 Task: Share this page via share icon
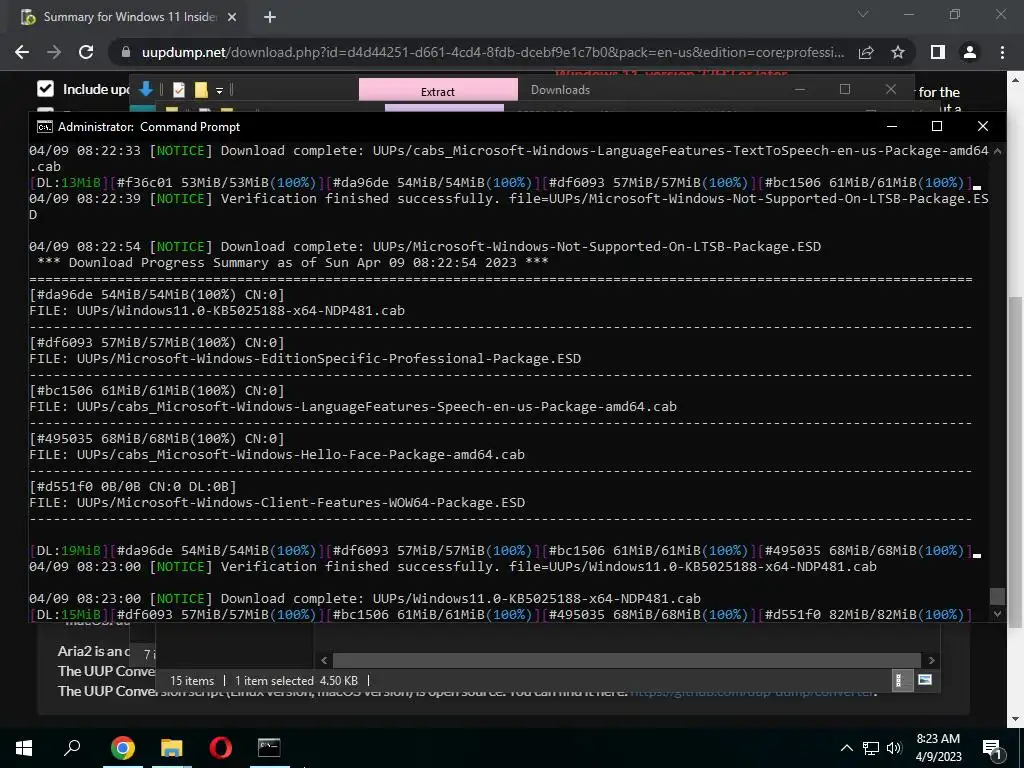[x=866, y=52]
